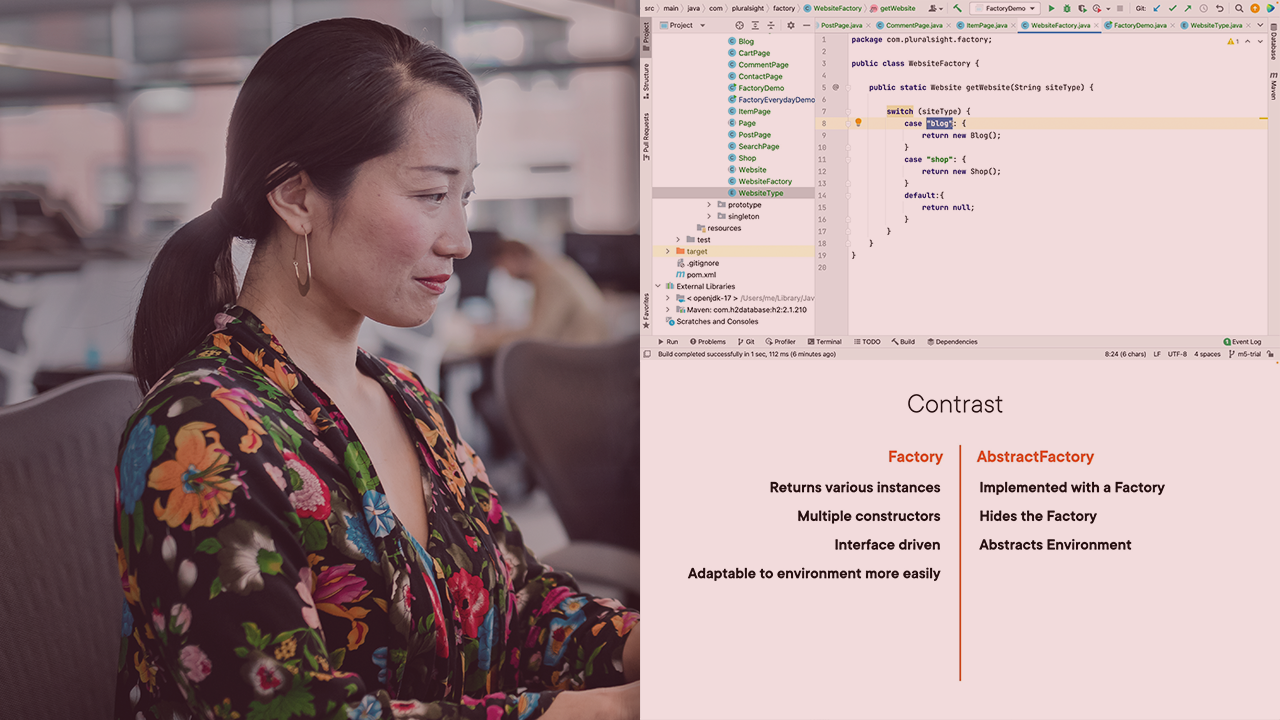The width and height of the screenshot is (1280, 720).
Task: Rollback changes with the undo arrow icon
Action: pyautogui.click(x=1219, y=8)
